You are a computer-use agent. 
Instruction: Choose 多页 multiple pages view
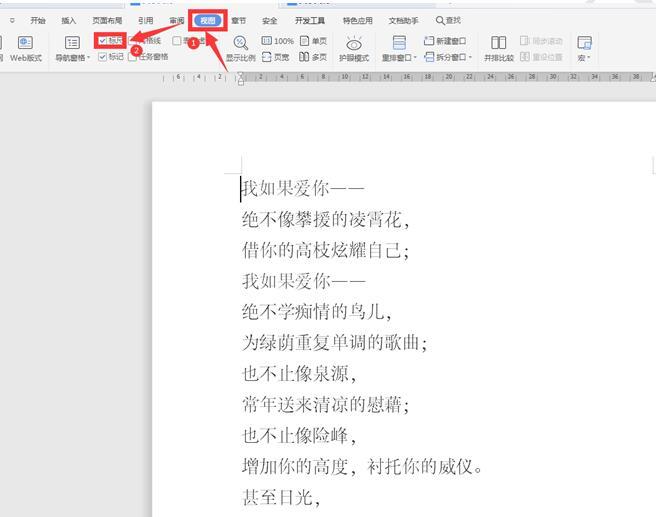[x=313, y=57]
